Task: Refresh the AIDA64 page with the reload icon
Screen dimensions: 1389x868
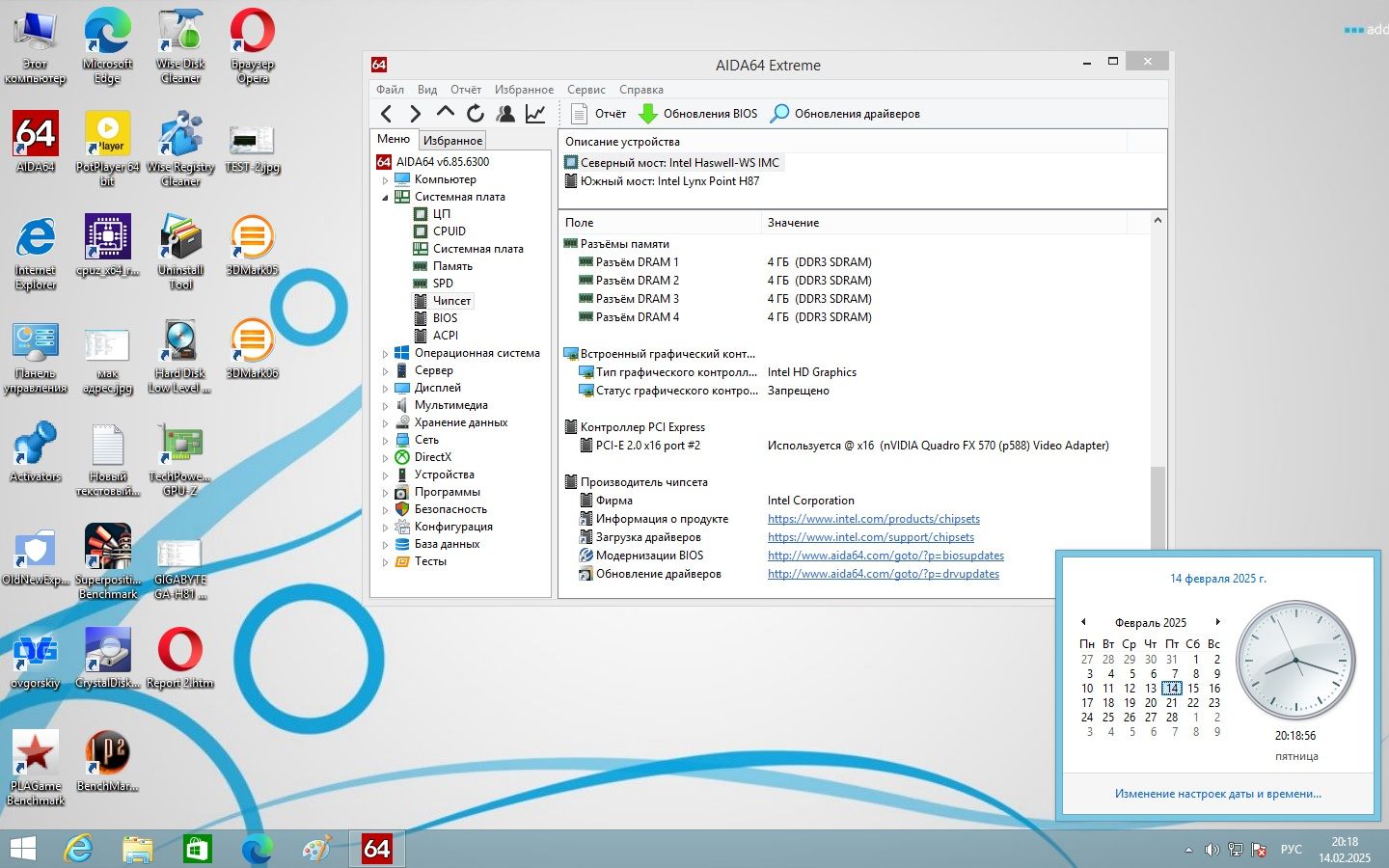Action: pyautogui.click(x=476, y=114)
